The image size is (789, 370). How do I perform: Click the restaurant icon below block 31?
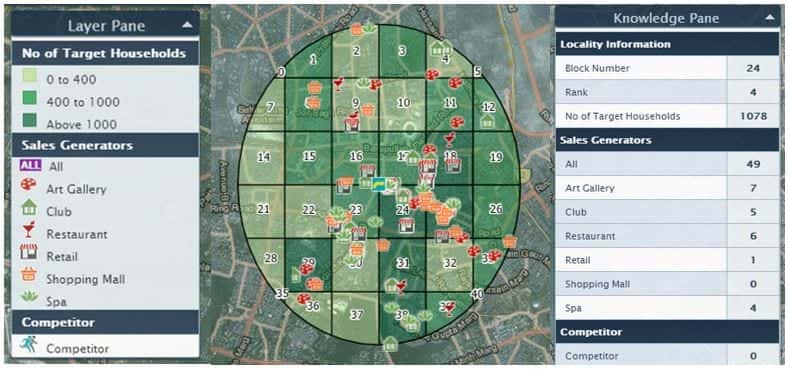point(401,287)
